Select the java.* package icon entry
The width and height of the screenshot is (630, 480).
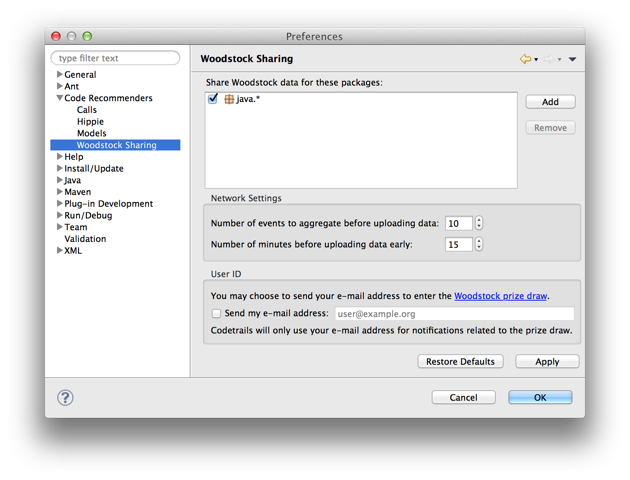pyautogui.click(x=229, y=99)
